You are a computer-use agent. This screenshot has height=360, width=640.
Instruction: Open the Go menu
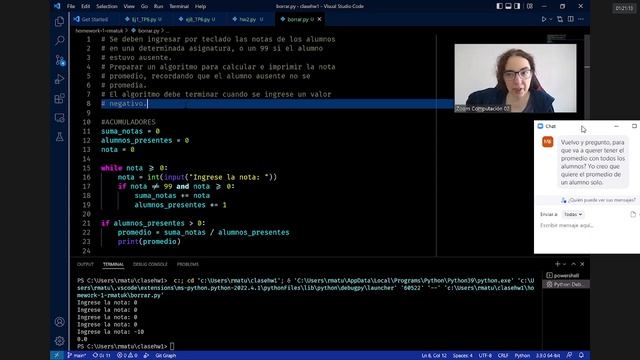coord(144,6)
